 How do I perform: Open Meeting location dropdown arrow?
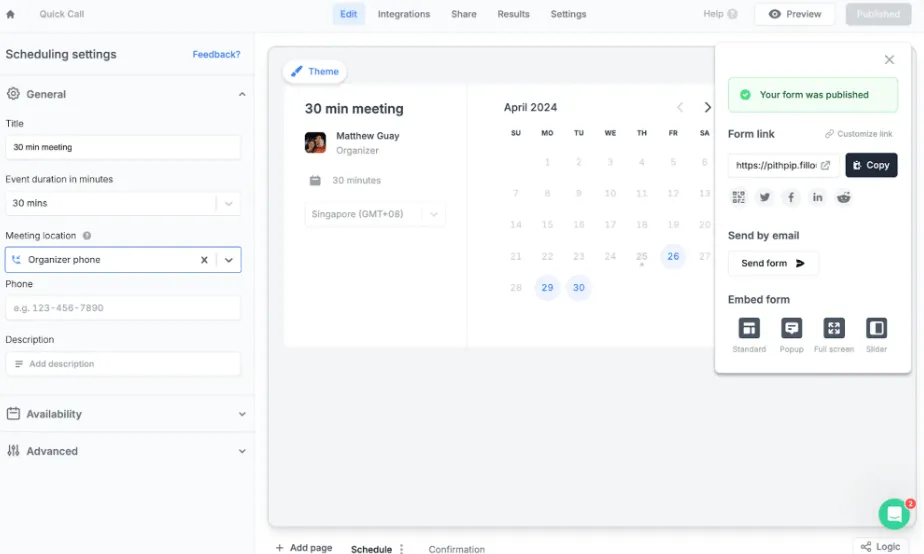[229, 260]
